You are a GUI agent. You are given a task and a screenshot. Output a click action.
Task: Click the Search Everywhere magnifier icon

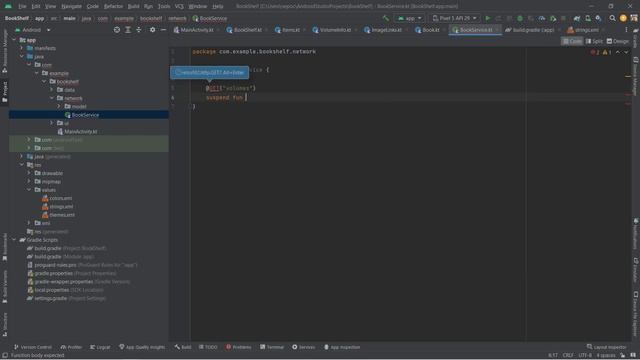[x=612, y=18]
